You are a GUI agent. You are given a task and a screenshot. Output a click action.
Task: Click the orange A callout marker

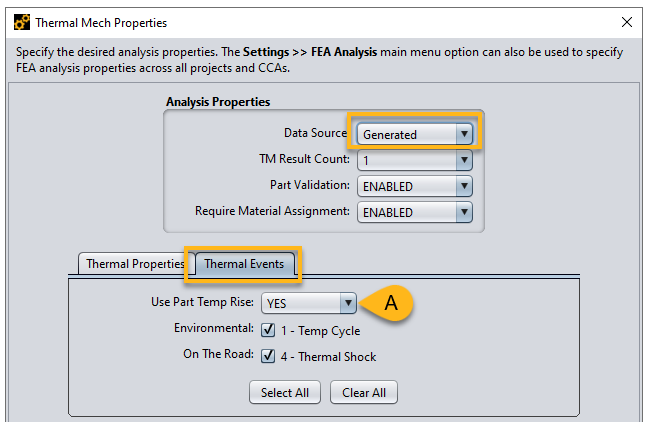click(x=391, y=303)
